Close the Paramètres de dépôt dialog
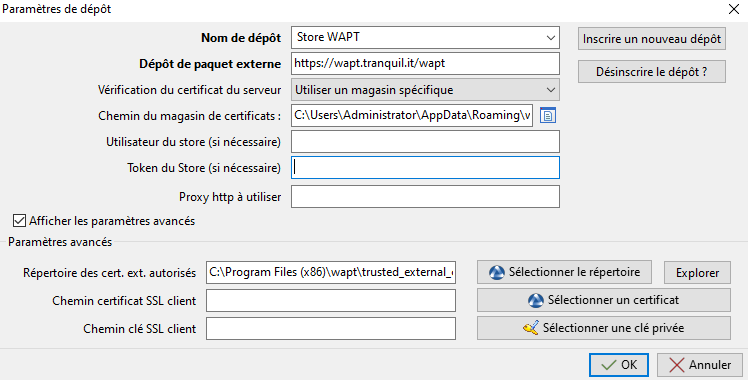 click(x=734, y=9)
